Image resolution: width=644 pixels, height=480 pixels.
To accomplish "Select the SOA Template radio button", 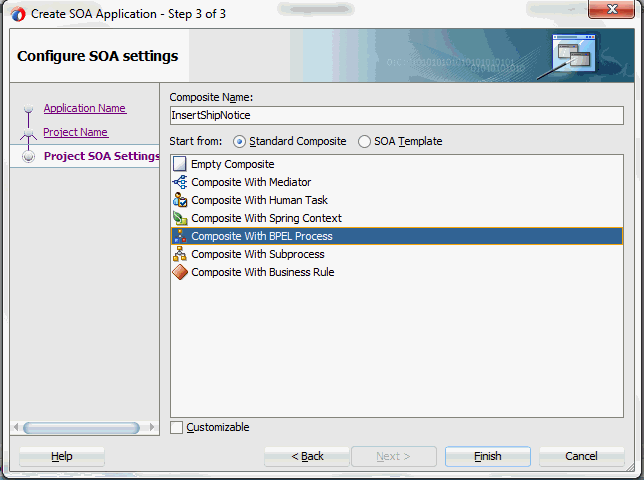I will [x=364, y=142].
